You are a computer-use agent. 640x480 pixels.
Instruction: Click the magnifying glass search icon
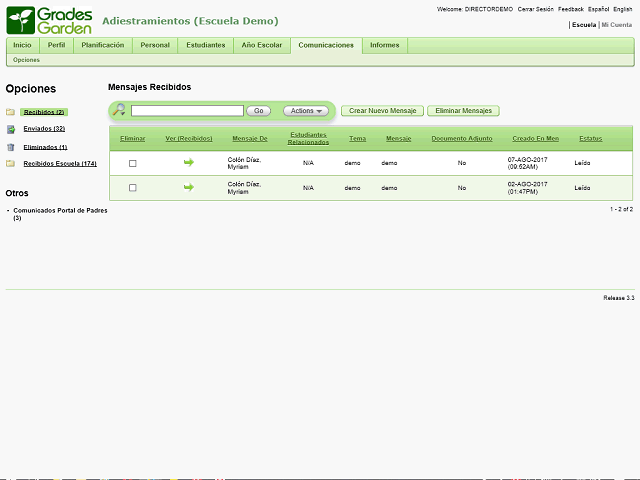[x=119, y=110]
